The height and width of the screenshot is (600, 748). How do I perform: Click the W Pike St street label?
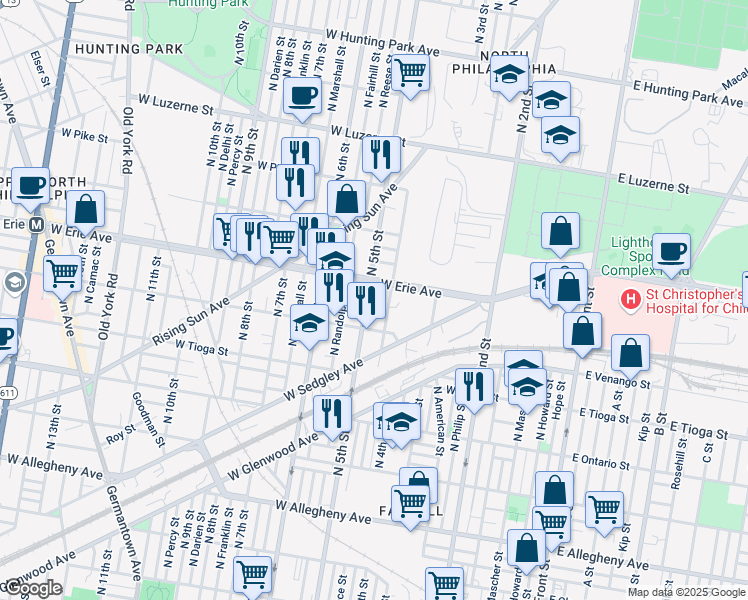point(84,135)
